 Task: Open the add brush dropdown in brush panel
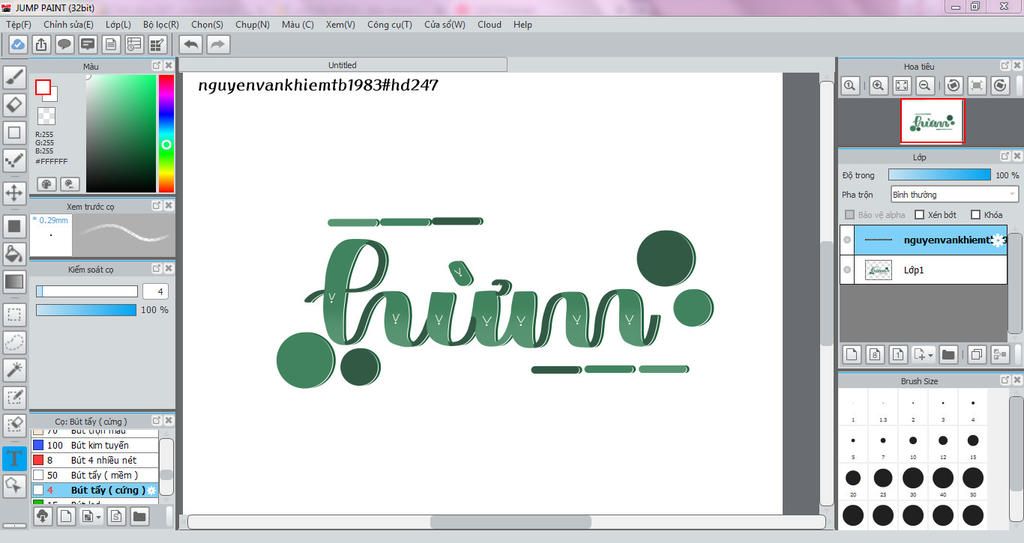(99, 516)
